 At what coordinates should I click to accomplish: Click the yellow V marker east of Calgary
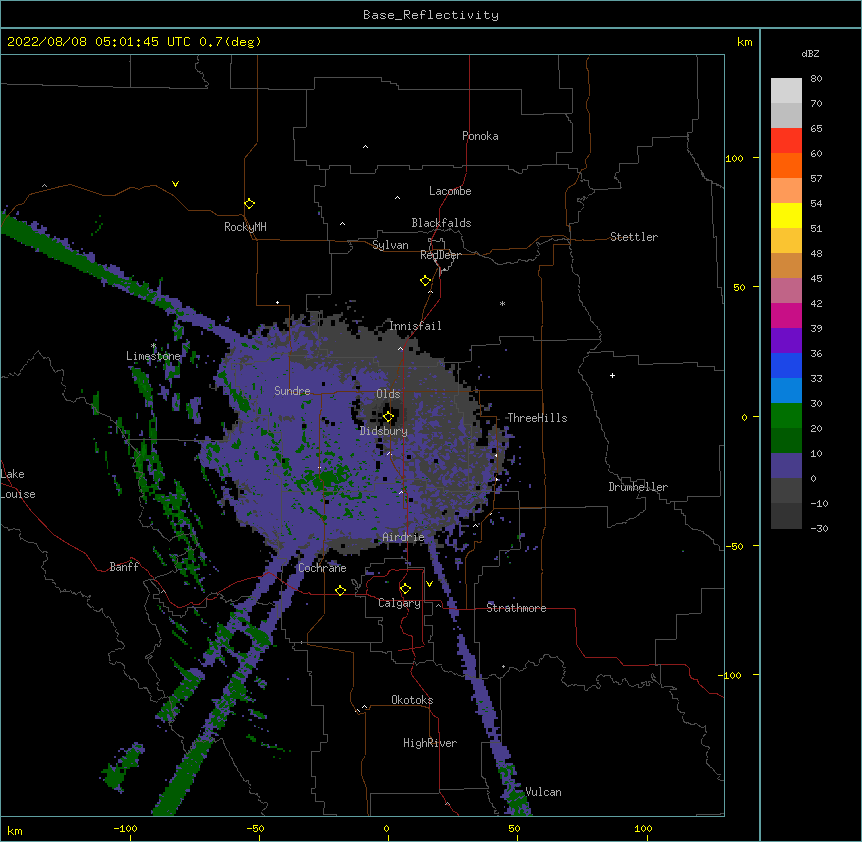(429, 584)
